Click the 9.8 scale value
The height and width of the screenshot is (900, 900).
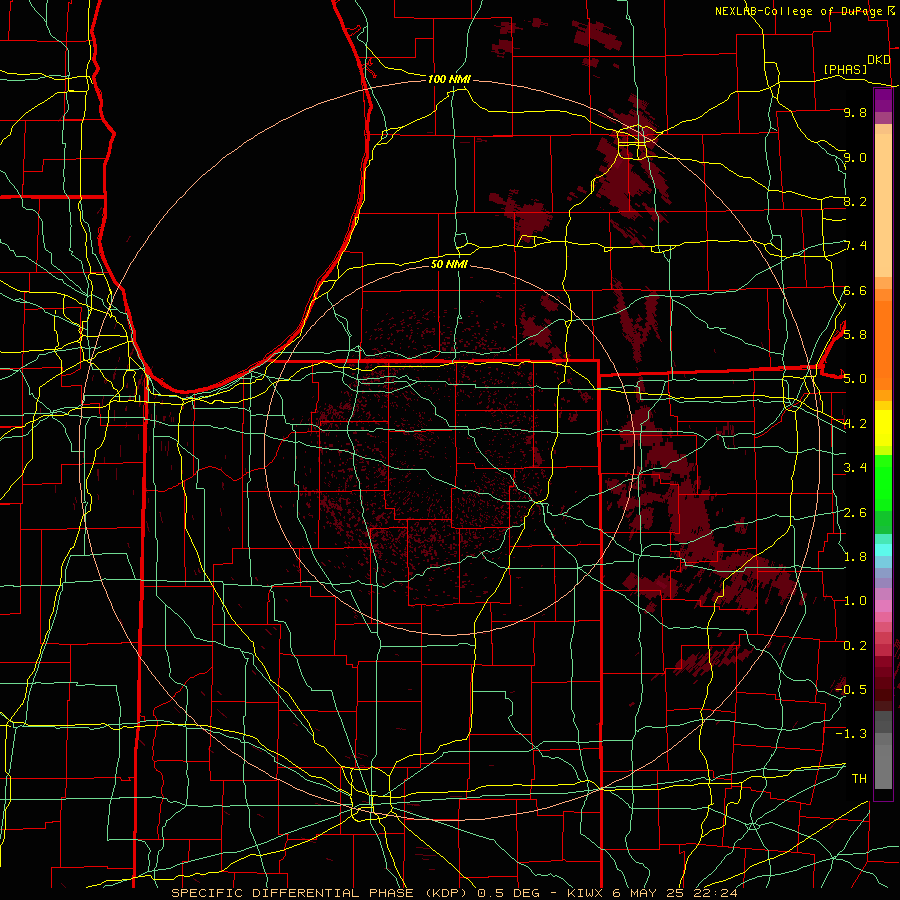pyautogui.click(x=855, y=112)
